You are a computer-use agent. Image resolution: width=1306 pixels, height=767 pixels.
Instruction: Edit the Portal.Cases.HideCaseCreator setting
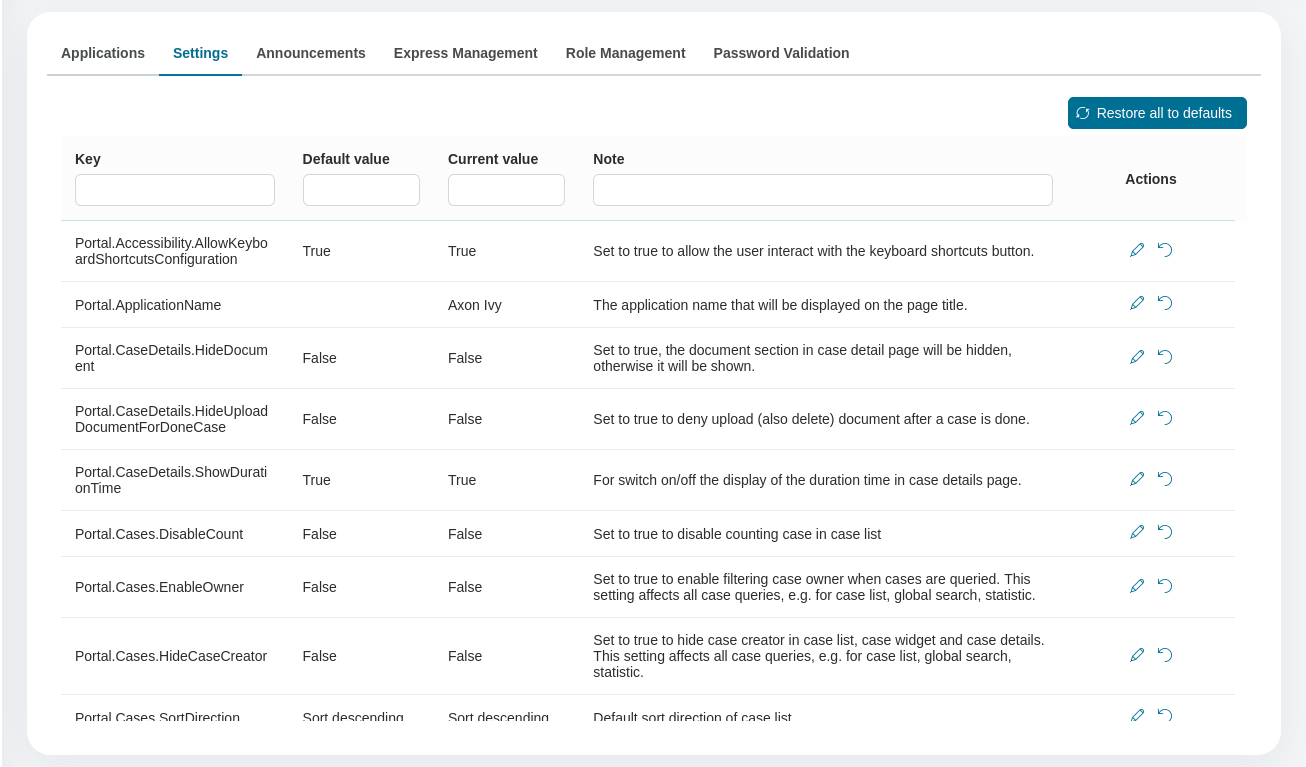(1137, 655)
